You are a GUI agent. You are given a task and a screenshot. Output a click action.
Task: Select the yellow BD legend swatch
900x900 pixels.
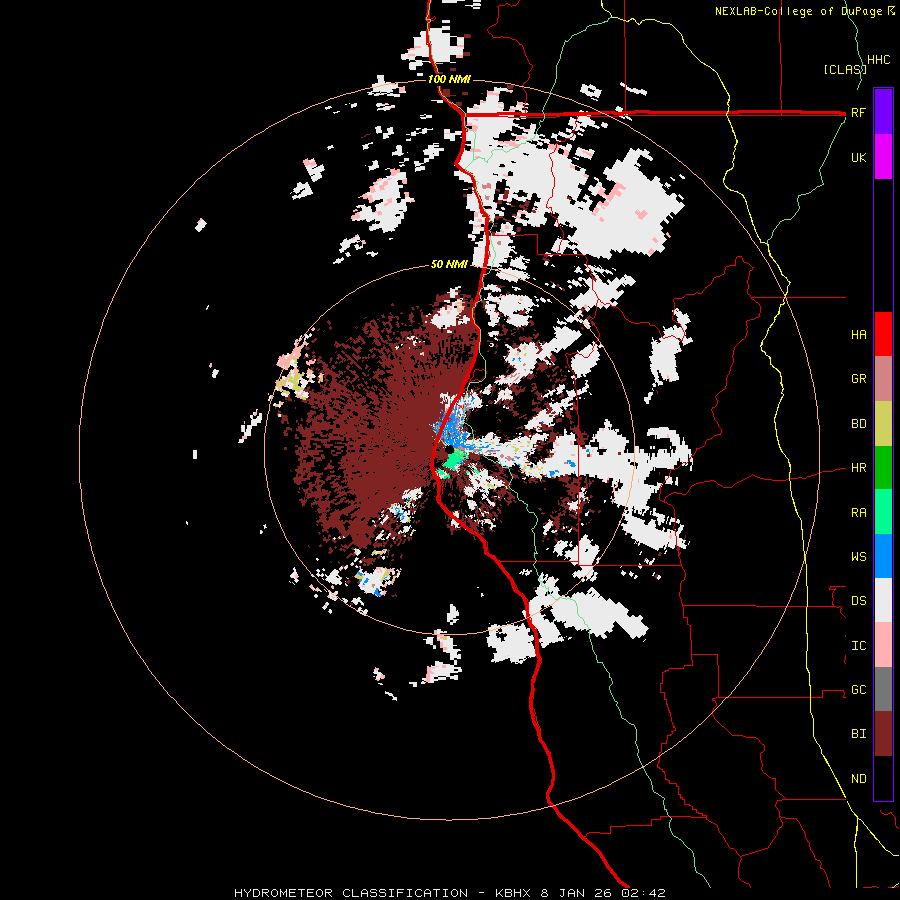(883, 424)
